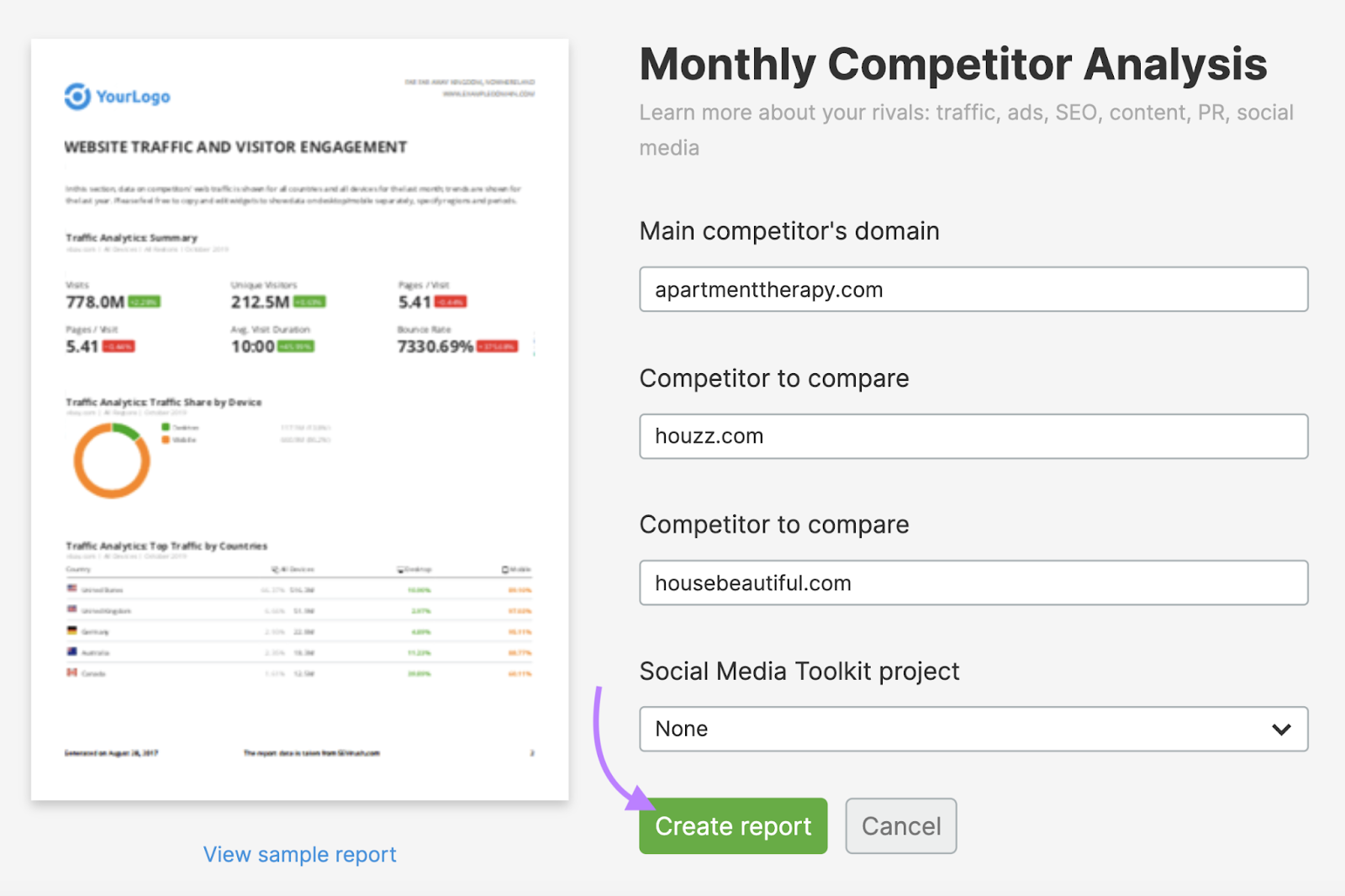Click the YourLogo icon in report preview
This screenshot has height=896, width=1345.
(77, 97)
